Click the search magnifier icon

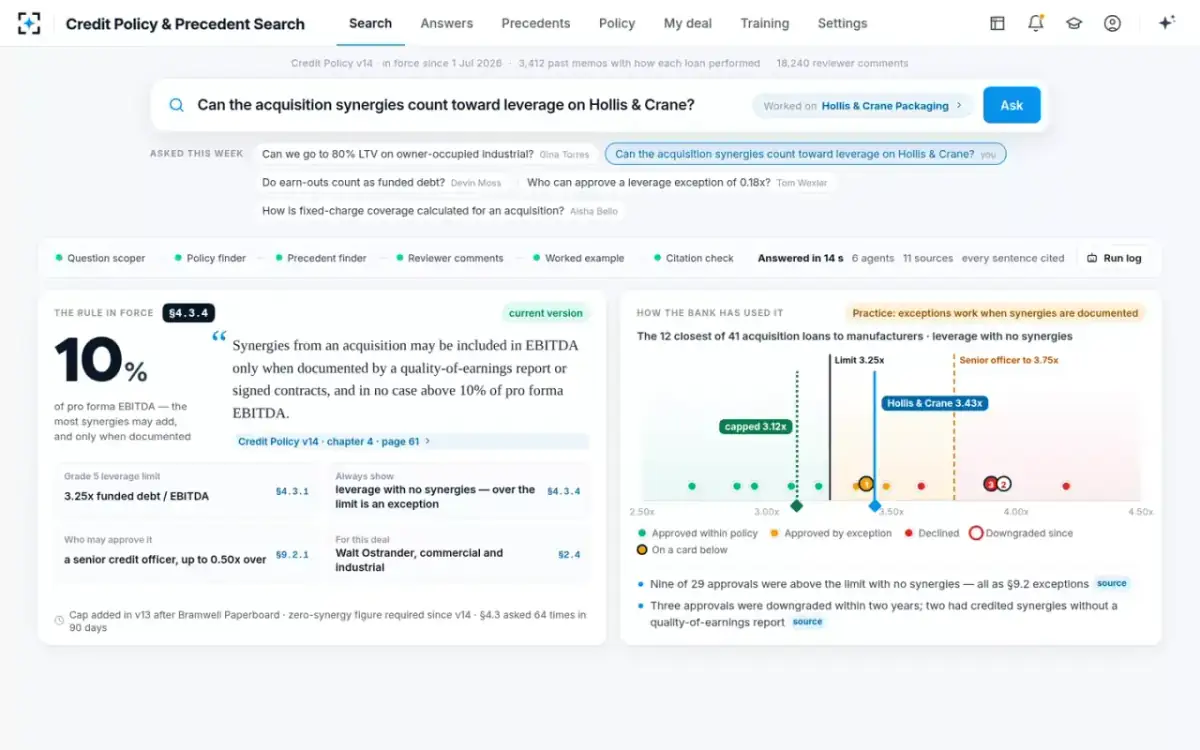[177, 105]
